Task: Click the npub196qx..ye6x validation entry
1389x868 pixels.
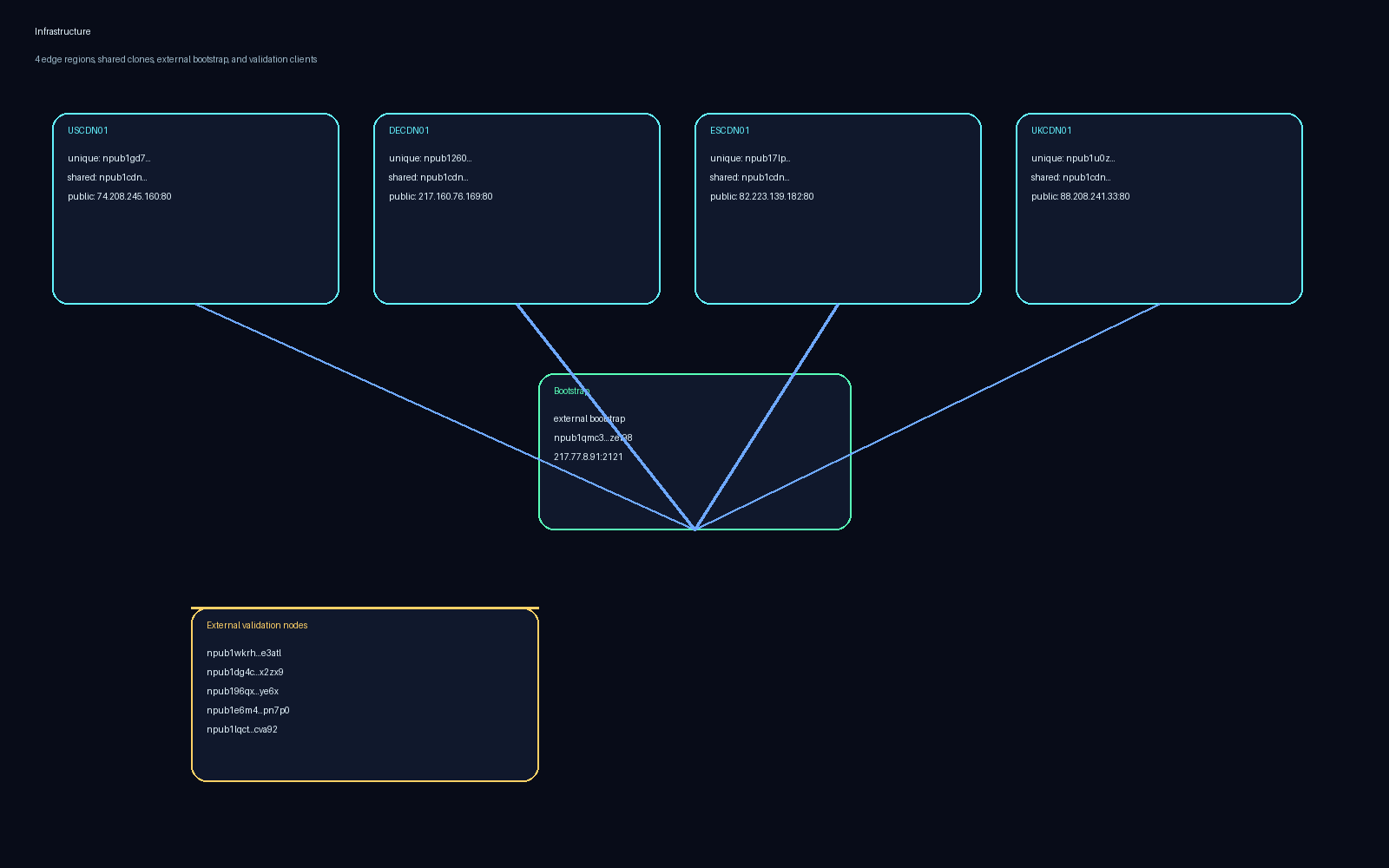Action: [x=242, y=691]
